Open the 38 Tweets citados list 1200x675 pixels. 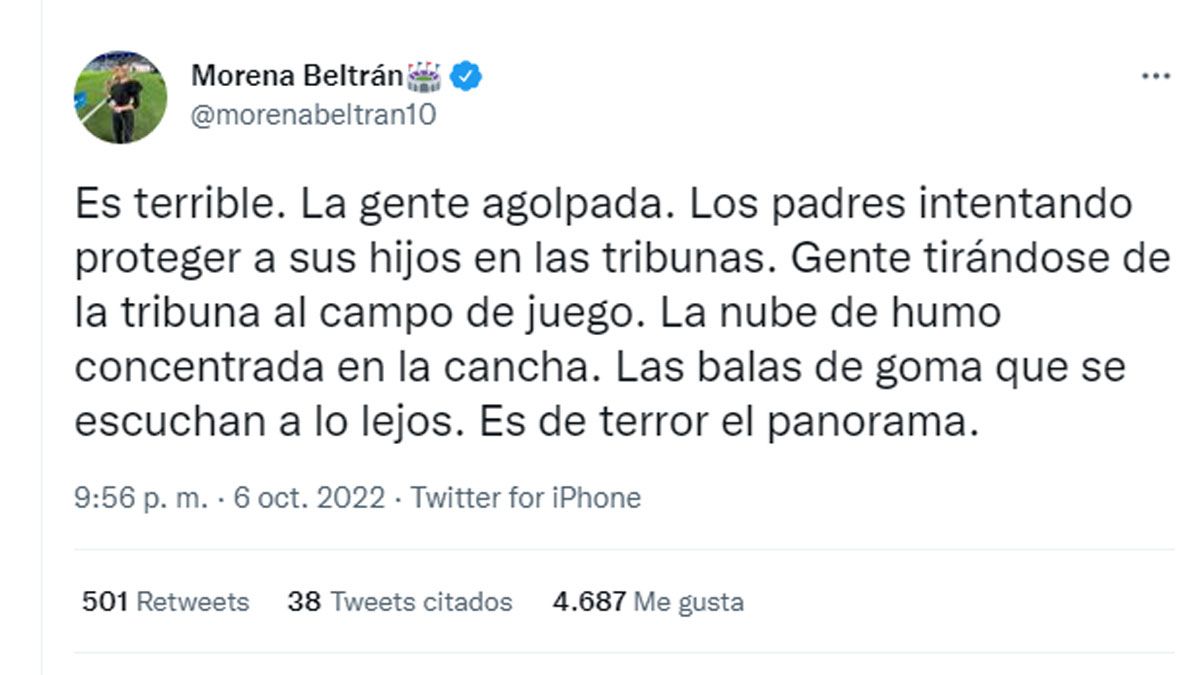[x=399, y=602]
